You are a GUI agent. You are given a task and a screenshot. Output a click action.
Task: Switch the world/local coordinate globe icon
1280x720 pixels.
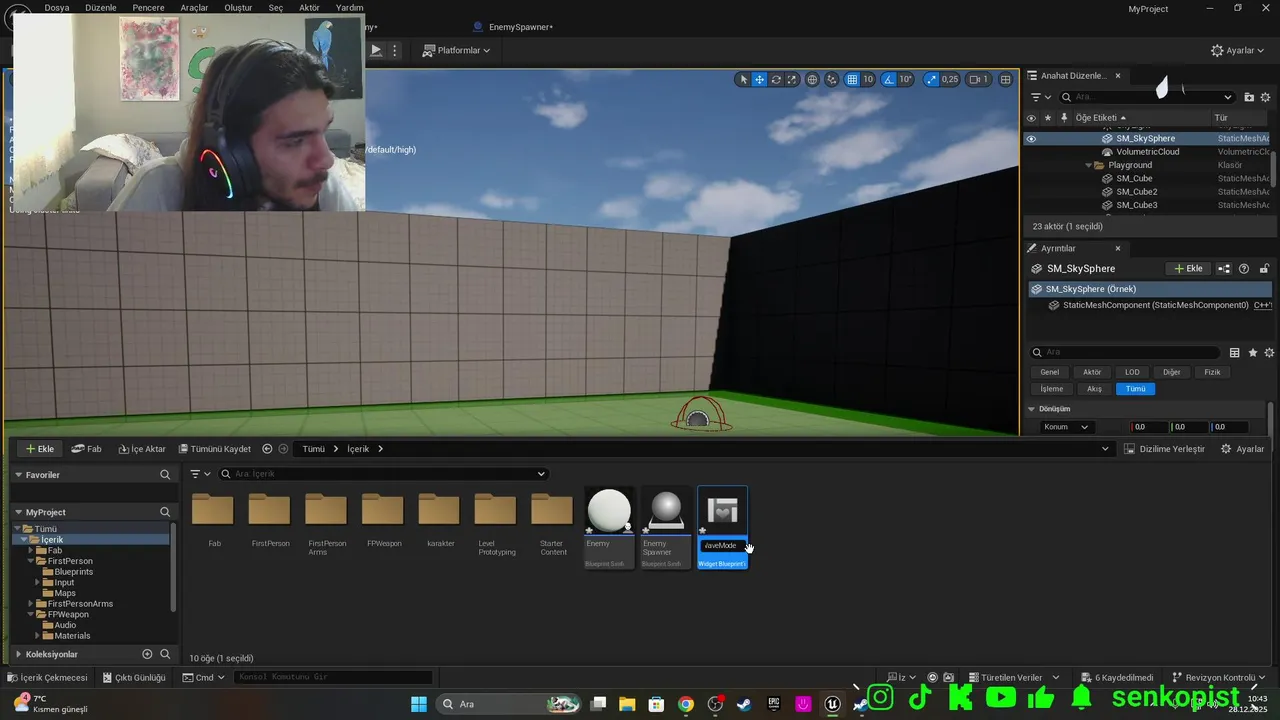click(x=813, y=79)
